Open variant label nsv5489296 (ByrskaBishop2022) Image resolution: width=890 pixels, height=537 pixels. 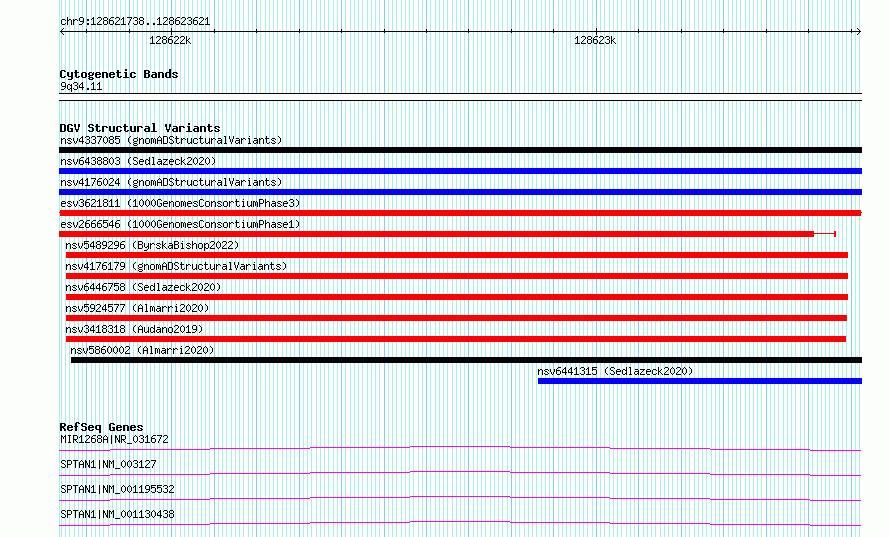click(152, 245)
